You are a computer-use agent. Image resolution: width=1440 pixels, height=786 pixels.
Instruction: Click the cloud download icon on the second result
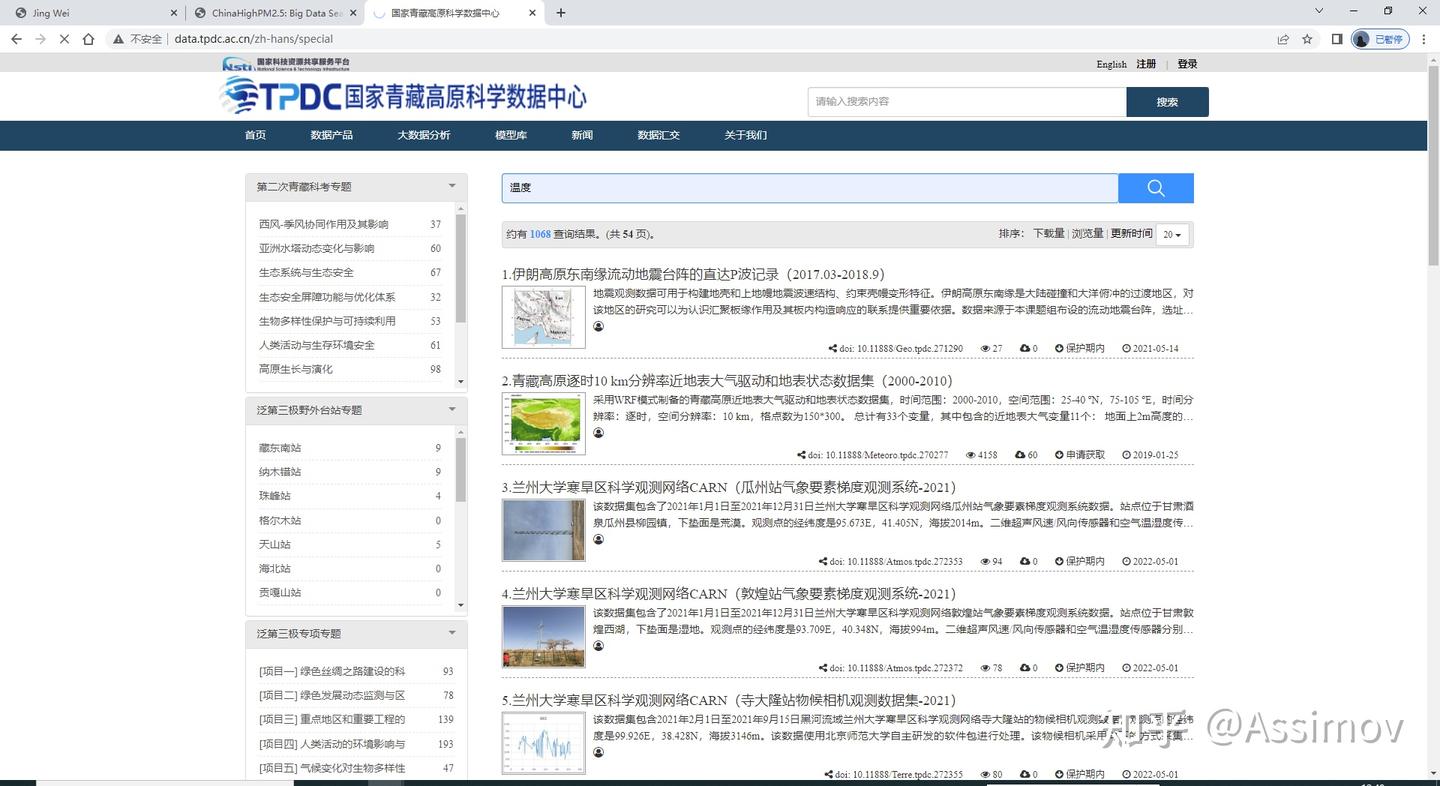coord(1018,454)
